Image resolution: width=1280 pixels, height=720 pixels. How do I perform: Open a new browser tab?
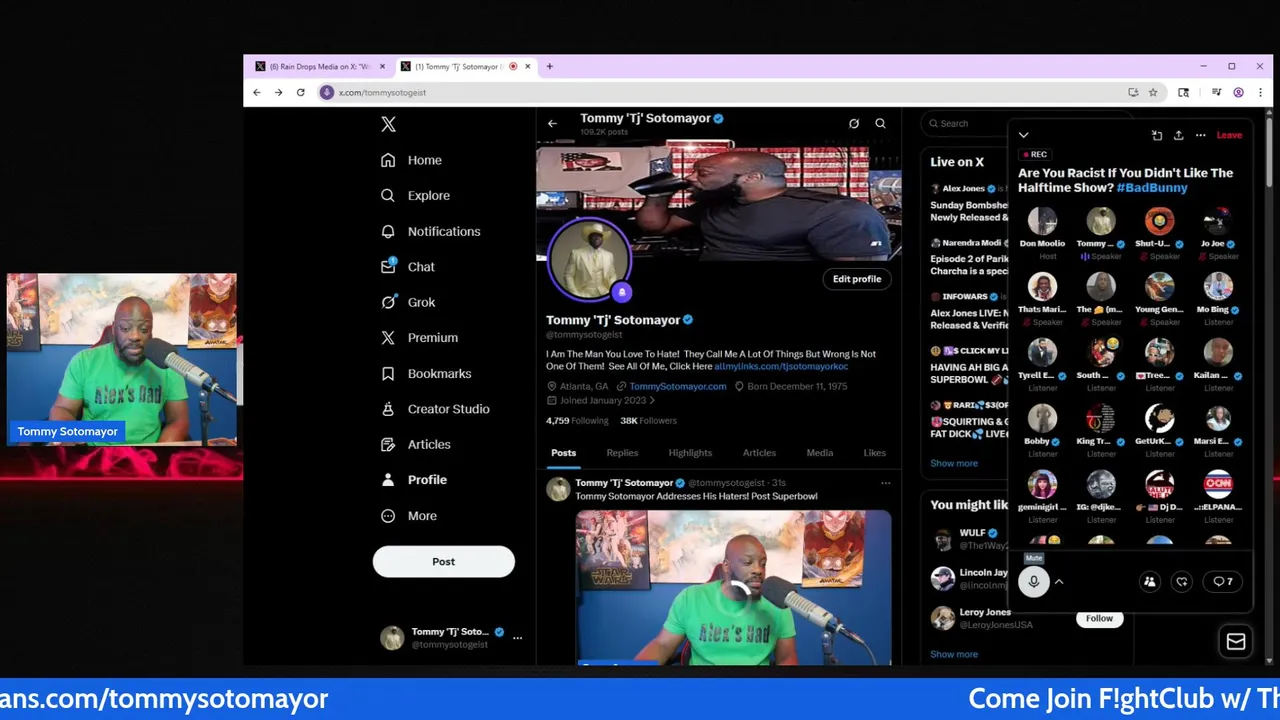[x=549, y=66]
